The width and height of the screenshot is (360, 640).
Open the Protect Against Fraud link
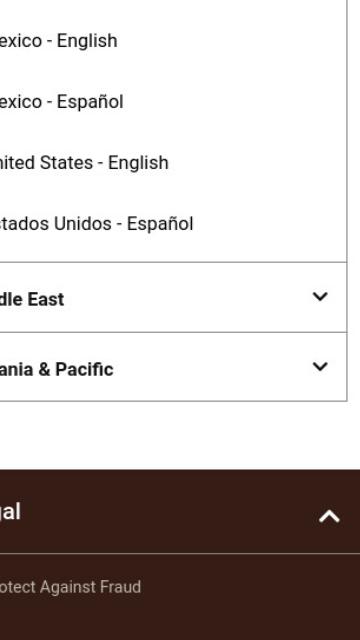(70, 587)
